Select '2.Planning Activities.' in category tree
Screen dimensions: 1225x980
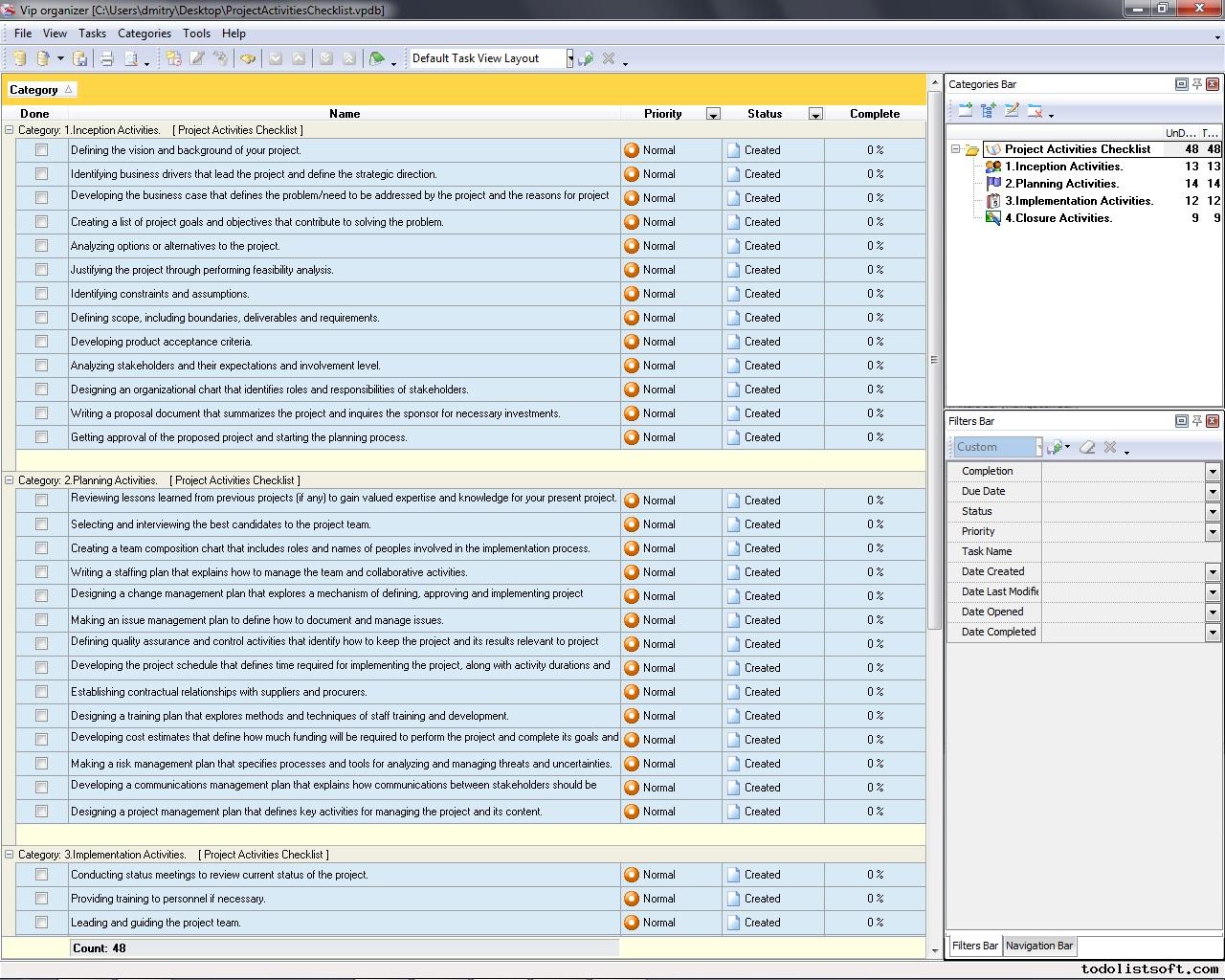(1061, 184)
